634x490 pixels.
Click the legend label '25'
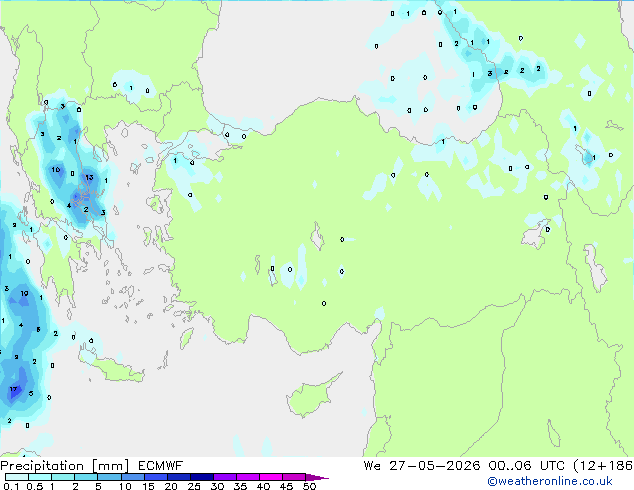click(194, 486)
